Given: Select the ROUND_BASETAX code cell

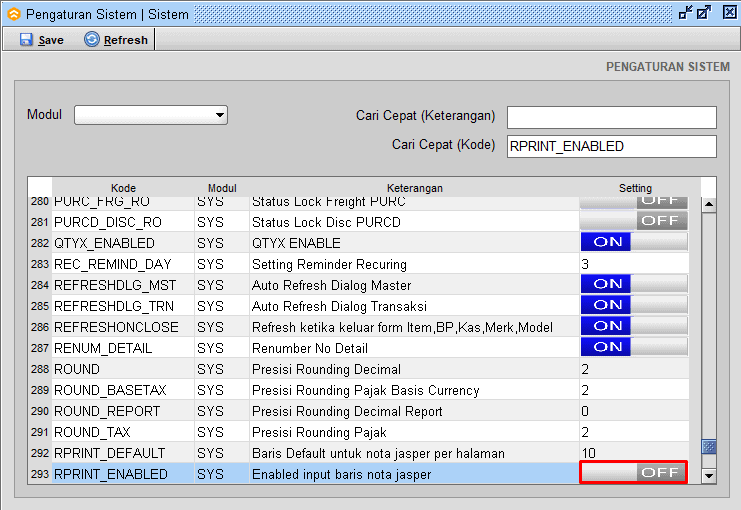Looking at the screenshot, I should click(x=123, y=390).
